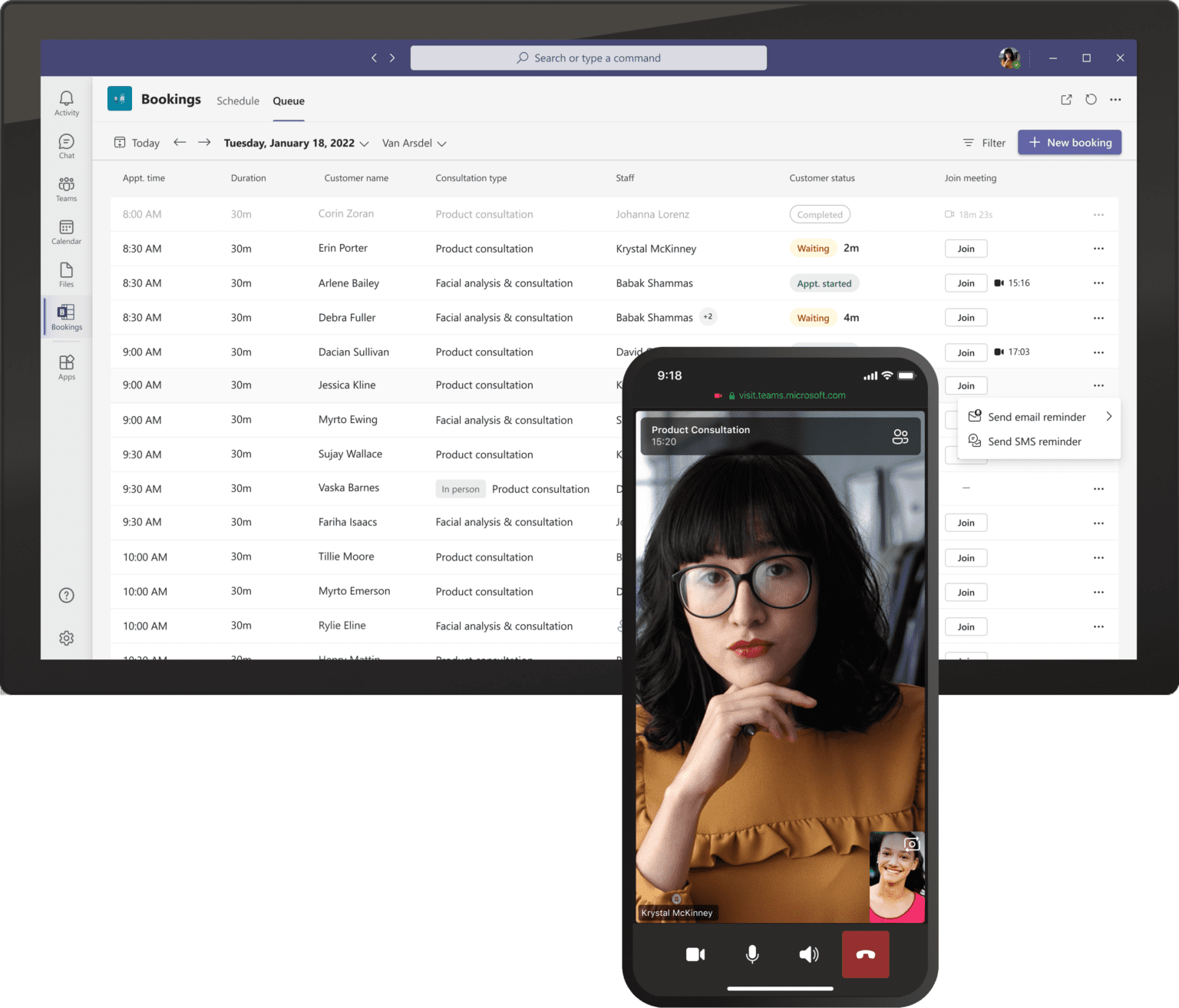This screenshot has width=1179, height=1008.
Task: Open Settings gear in sidebar
Action: (x=67, y=638)
